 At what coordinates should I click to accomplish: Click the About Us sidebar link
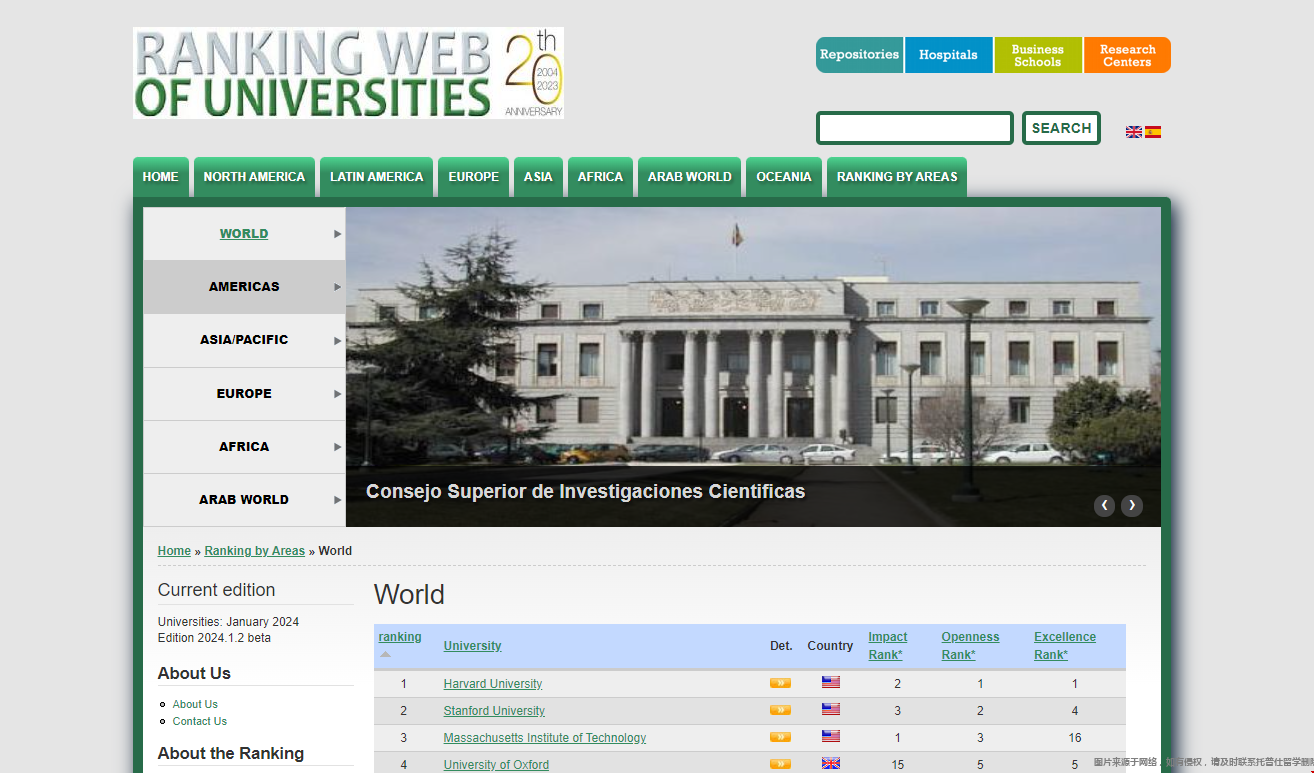point(195,704)
